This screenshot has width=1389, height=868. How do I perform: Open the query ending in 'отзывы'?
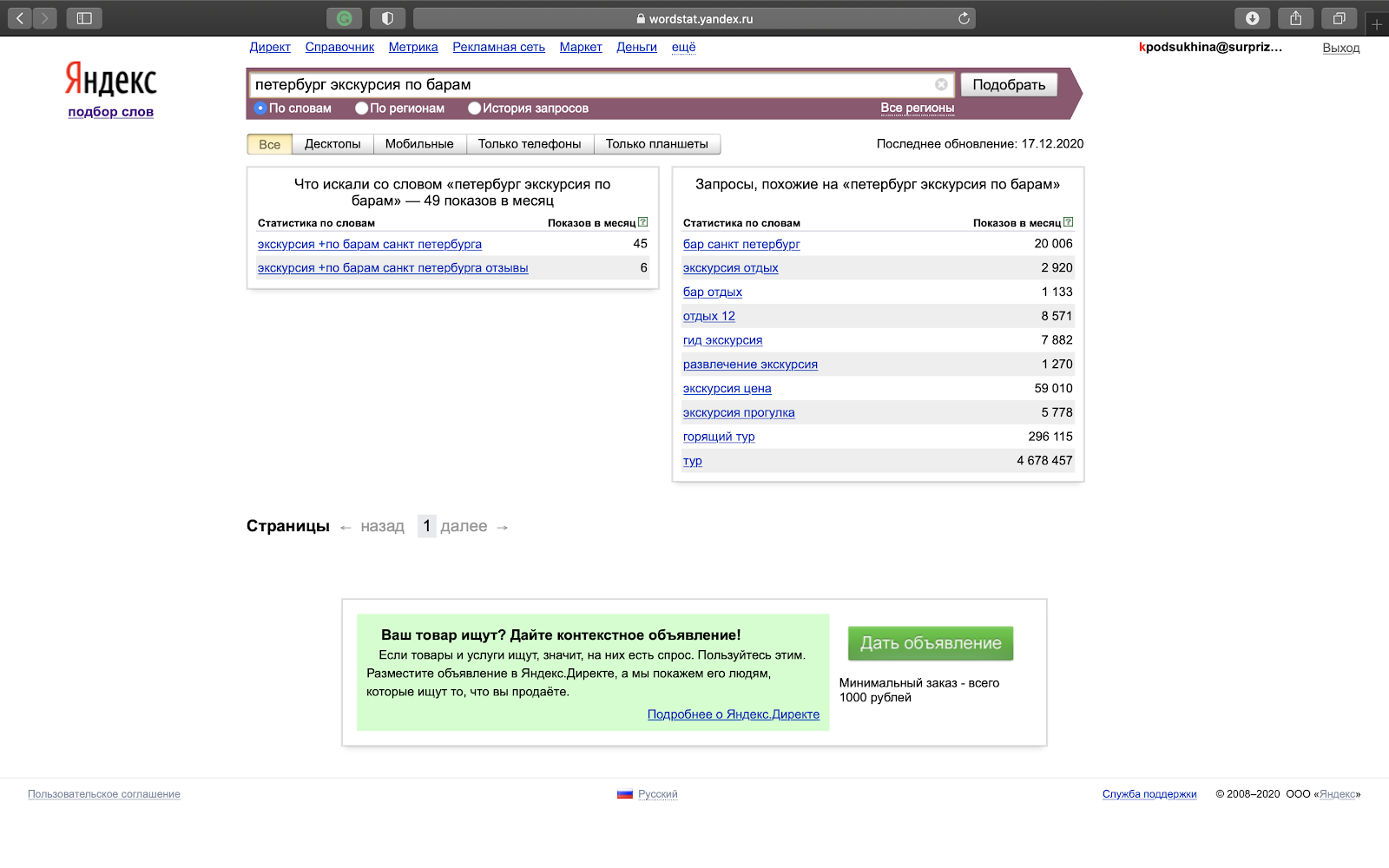click(393, 267)
